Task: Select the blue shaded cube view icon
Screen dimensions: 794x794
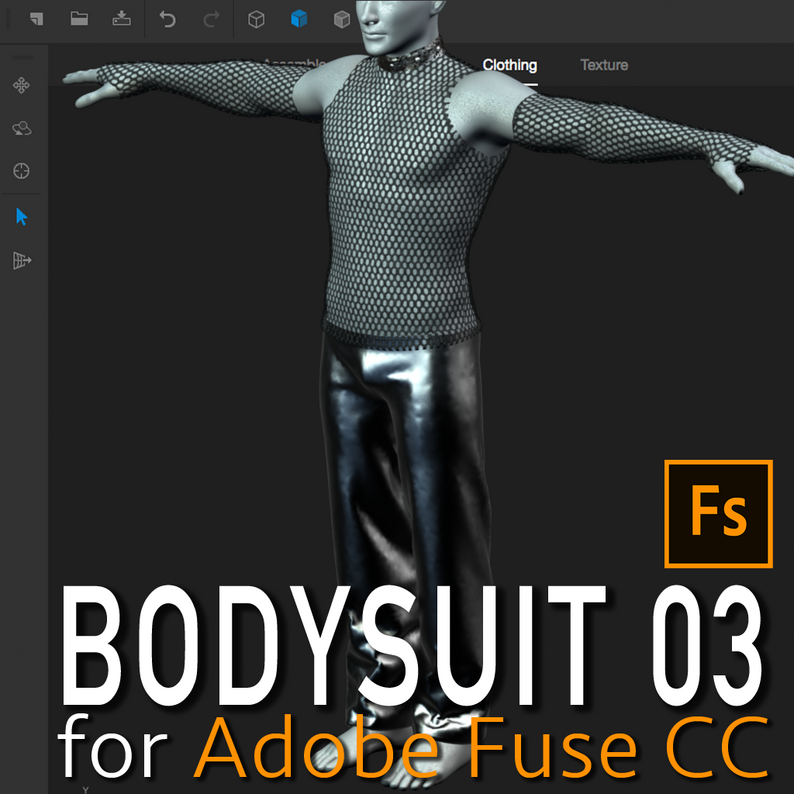Action: [299, 19]
